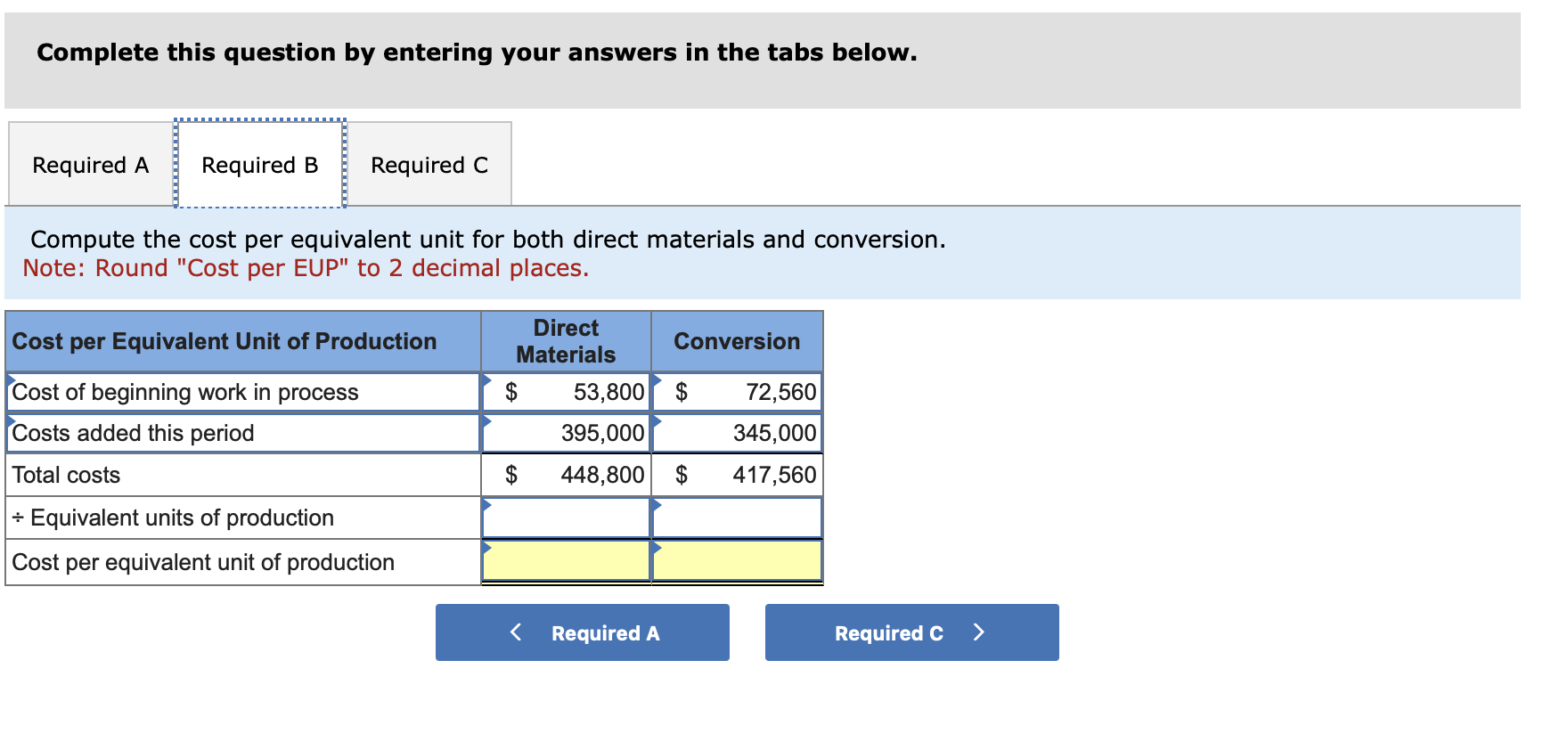The height and width of the screenshot is (742, 1568).
Task: Click the red rounding note text
Action: [306, 268]
